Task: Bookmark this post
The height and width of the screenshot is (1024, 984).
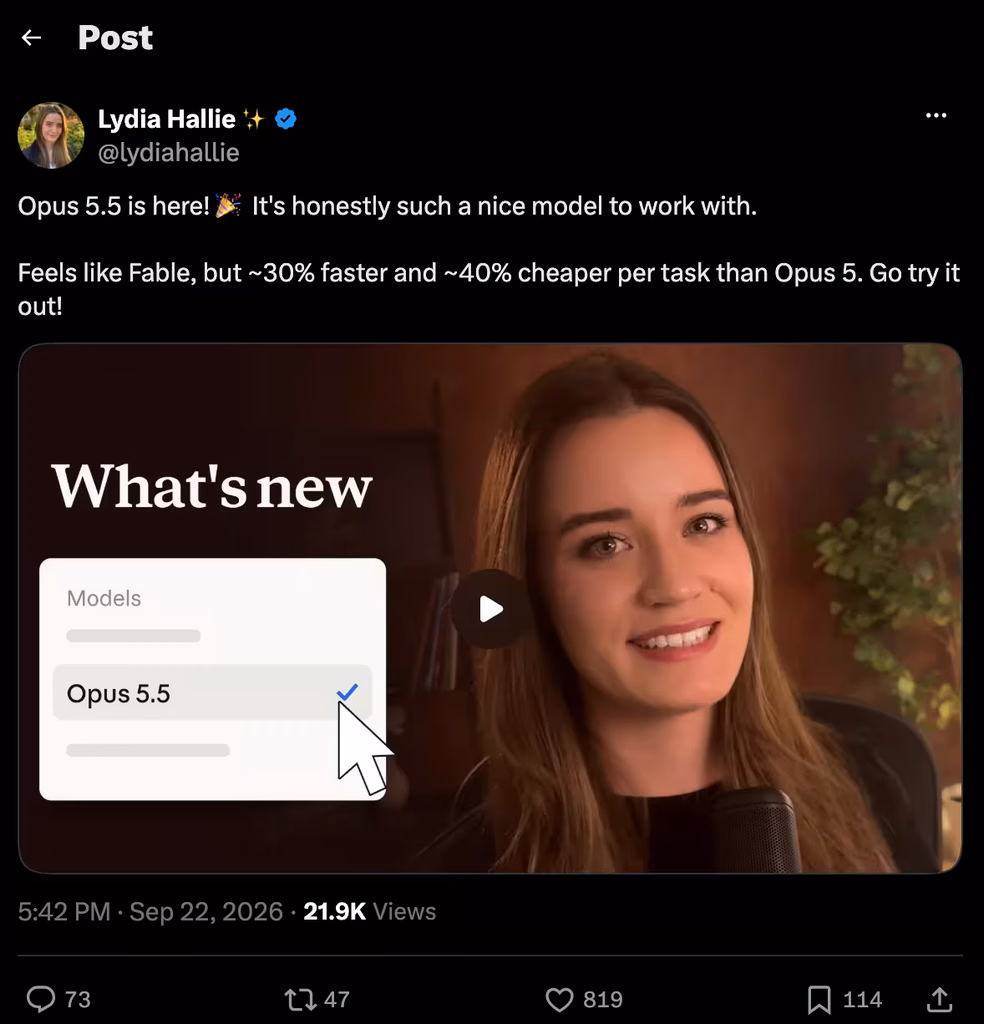Action: pyautogui.click(x=819, y=999)
